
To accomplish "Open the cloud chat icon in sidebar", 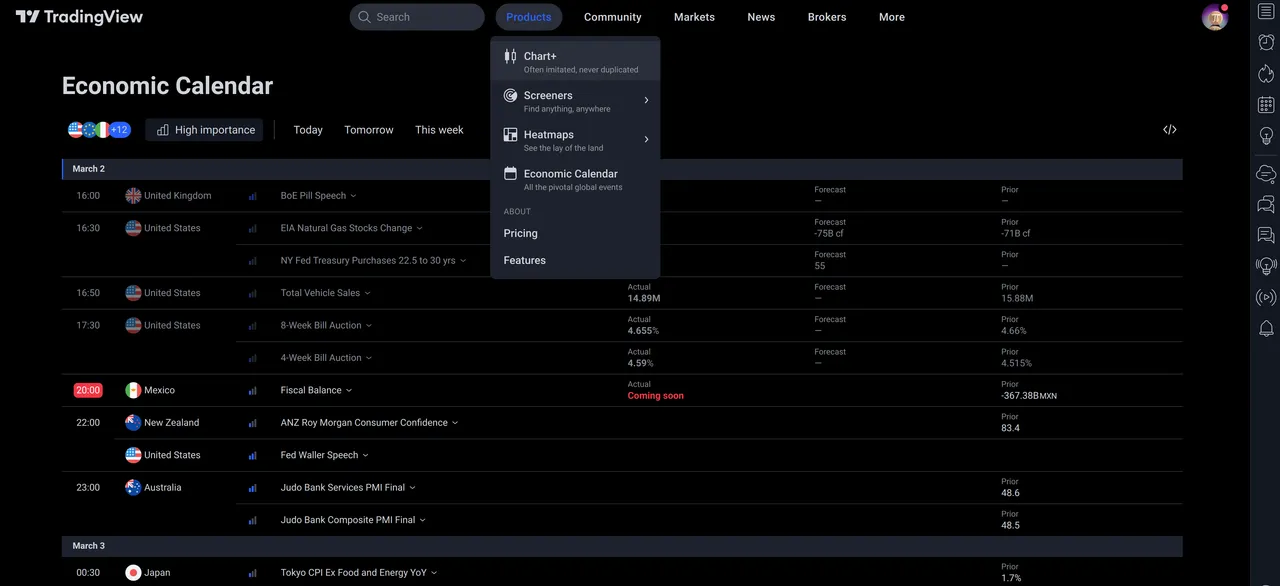I will 1266,173.
